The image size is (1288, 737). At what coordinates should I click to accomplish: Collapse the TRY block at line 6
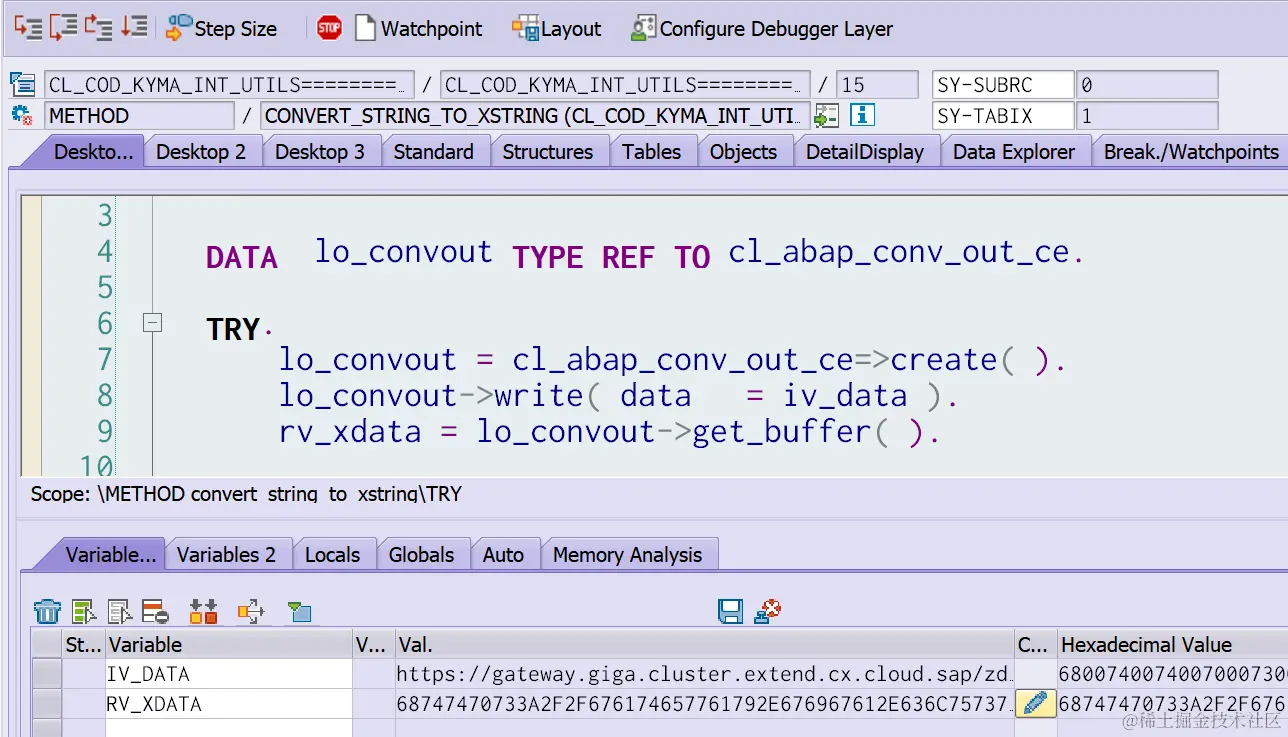tap(152, 322)
